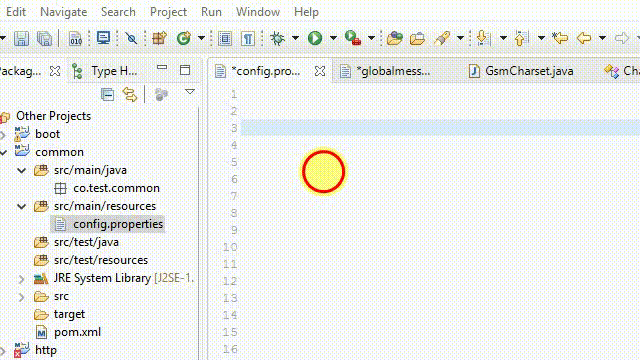Open the Project menu
The image size is (640, 360).
click(x=168, y=12)
